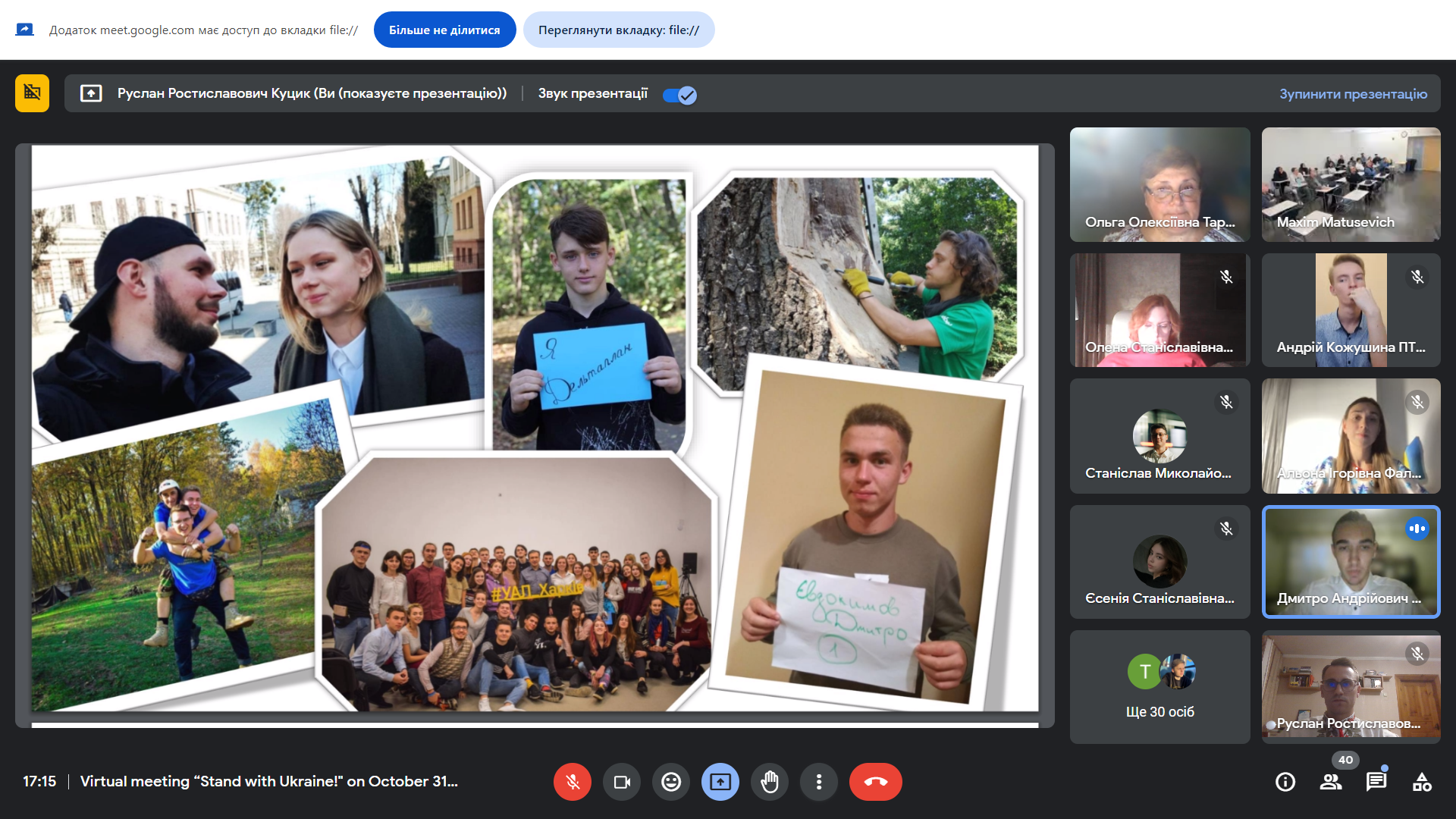The height and width of the screenshot is (819, 1456).
Task: Click the present screen icon
Action: pyautogui.click(x=720, y=782)
